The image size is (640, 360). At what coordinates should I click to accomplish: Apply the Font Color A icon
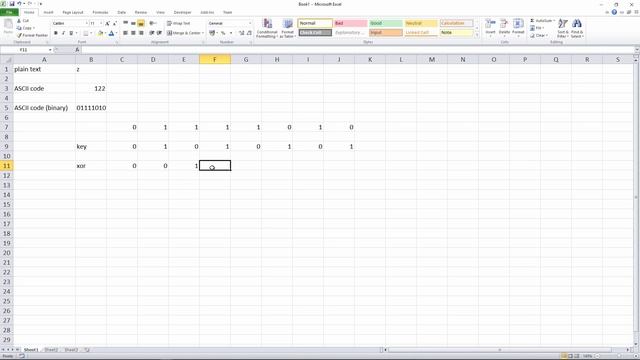[x=111, y=33]
